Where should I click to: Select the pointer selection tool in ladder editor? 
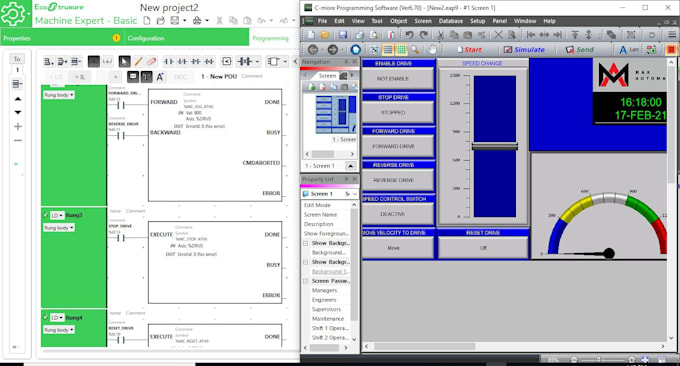[124, 62]
